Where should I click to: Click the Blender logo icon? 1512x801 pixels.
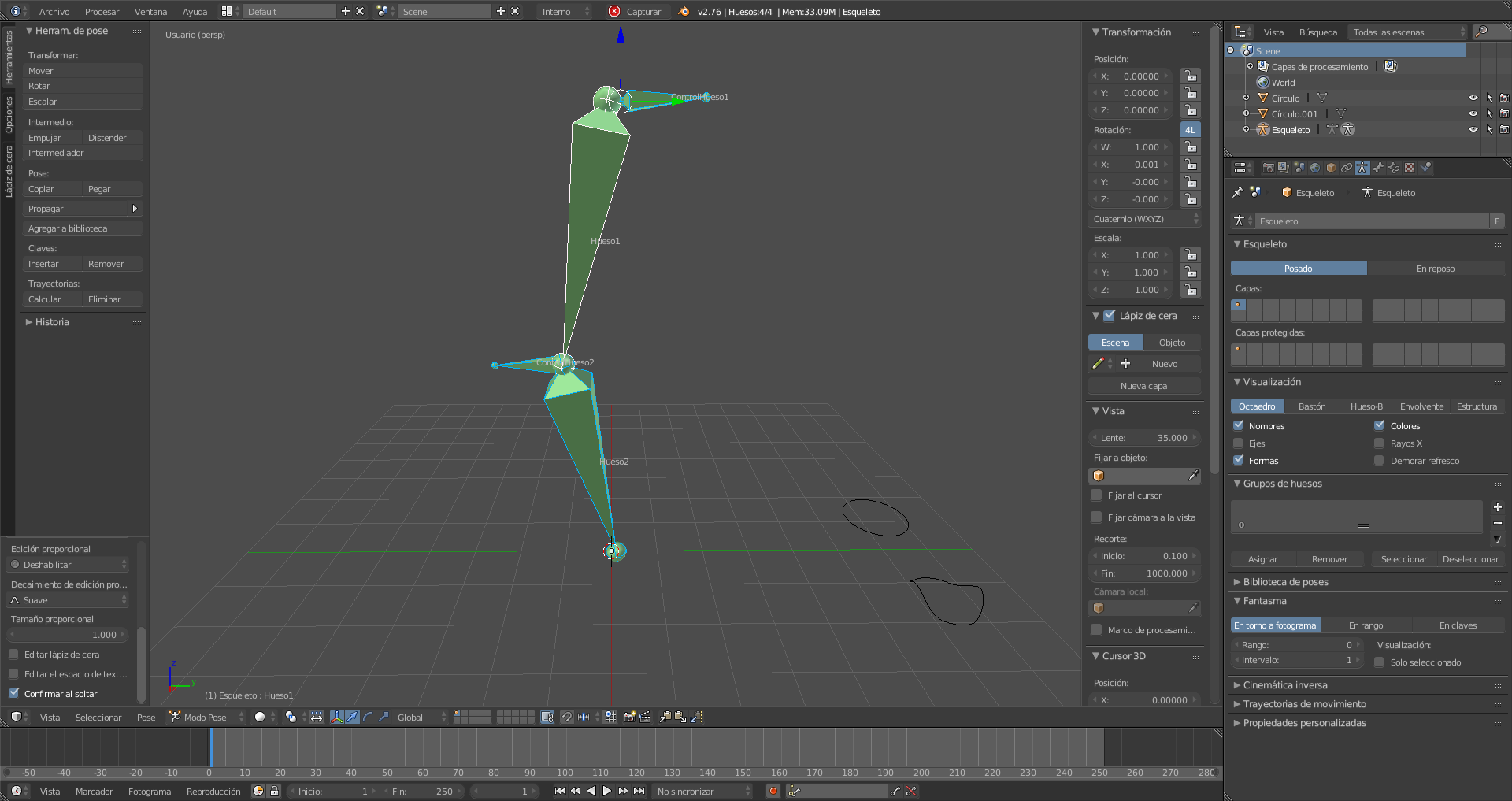pos(684,11)
